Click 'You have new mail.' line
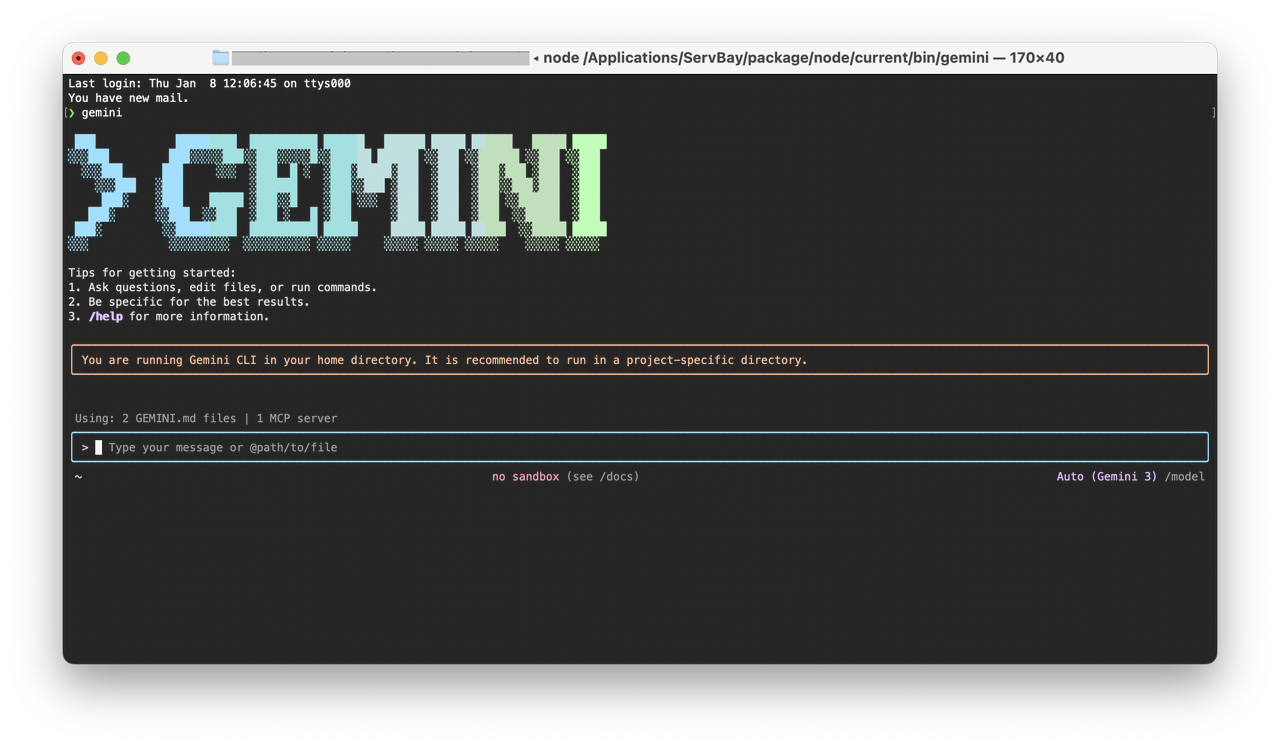Screen dimensions: 1280x747 coord(128,98)
